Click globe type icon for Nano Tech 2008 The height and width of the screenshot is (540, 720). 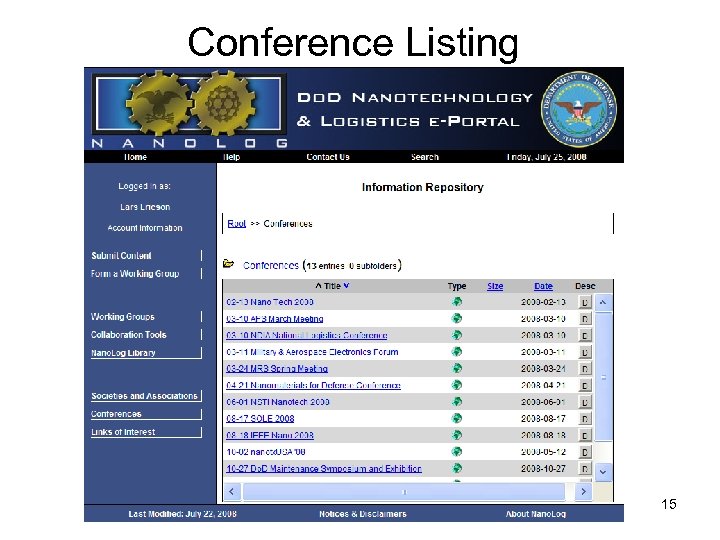coord(457,302)
